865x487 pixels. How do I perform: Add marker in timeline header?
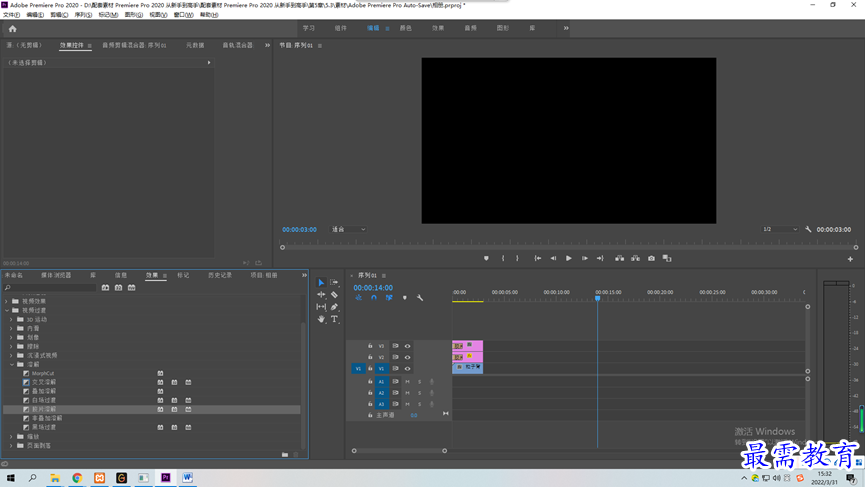pos(404,298)
